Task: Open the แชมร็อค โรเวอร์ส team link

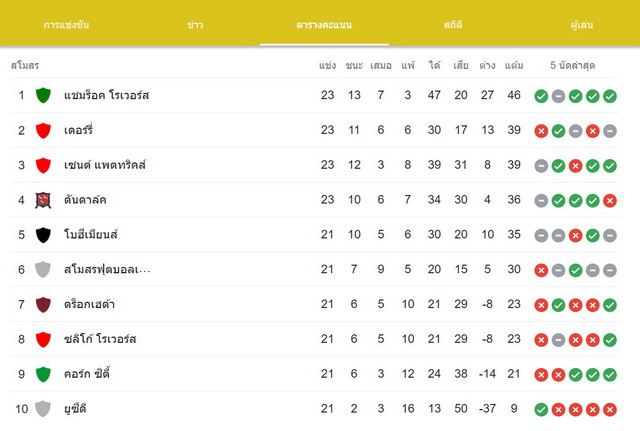Action: click(x=107, y=96)
